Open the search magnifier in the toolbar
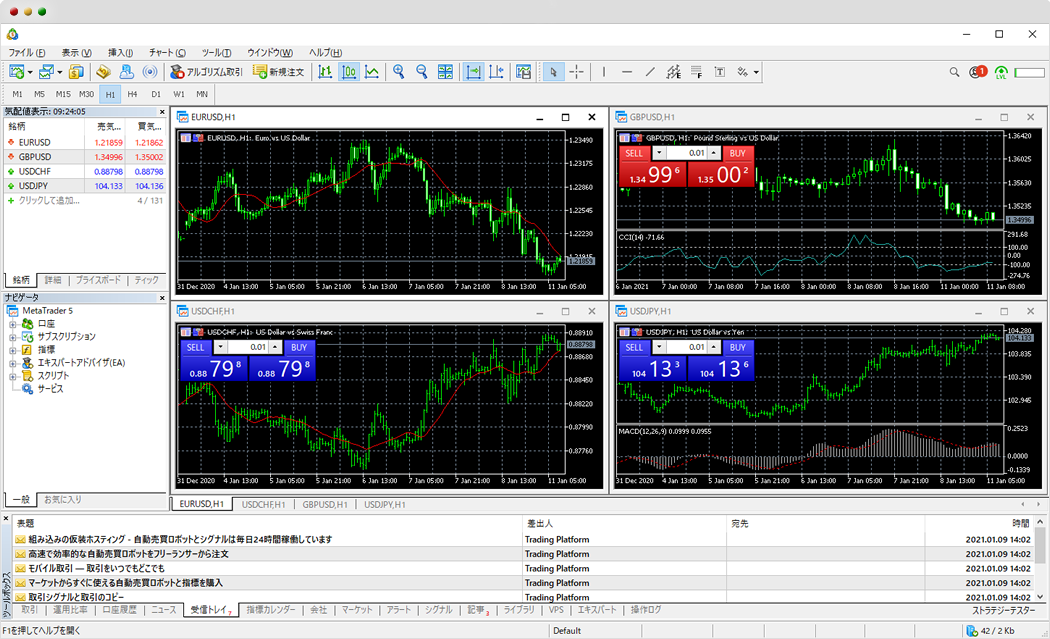Image resolution: width=1050 pixels, height=639 pixels. pos(954,72)
